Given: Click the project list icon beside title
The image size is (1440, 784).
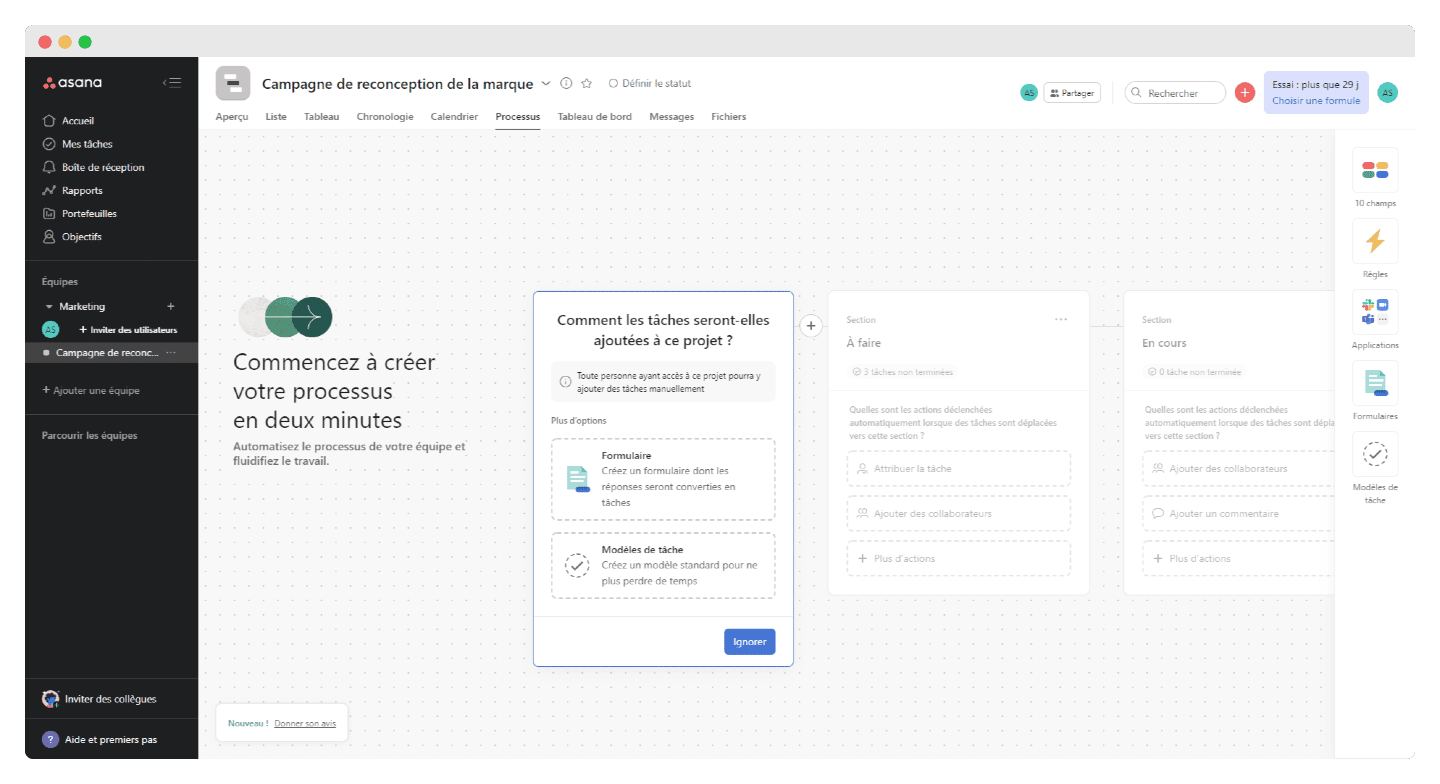Looking at the screenshot, I should pyautogui.click(x=233, y=84).
